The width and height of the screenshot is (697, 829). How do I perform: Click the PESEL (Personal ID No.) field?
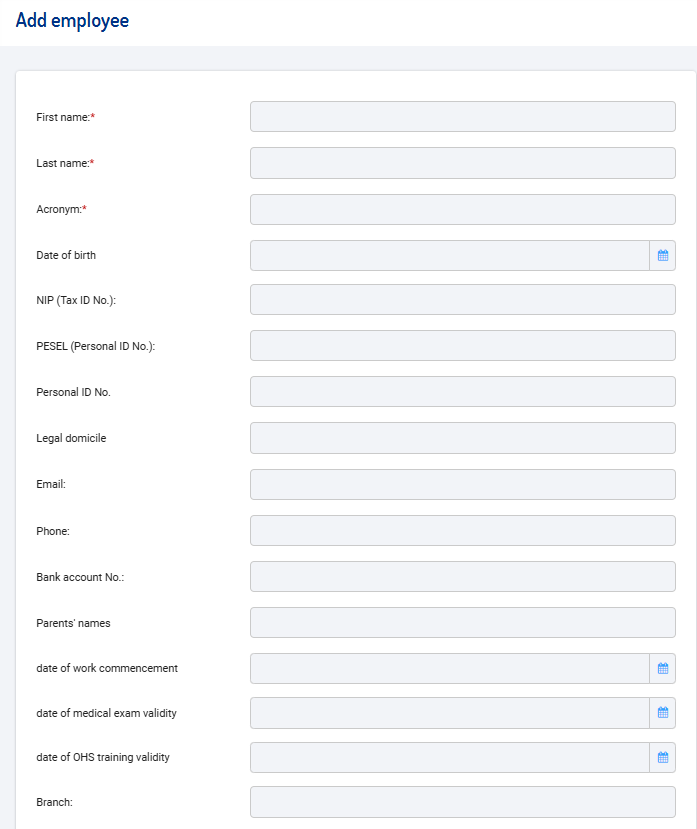pos(463,345)
